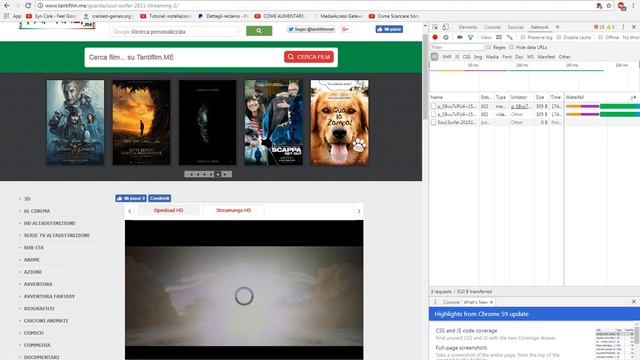Sort by the Waterfall column header
This screenshot has width=640, height=360.
click(601, 97)
